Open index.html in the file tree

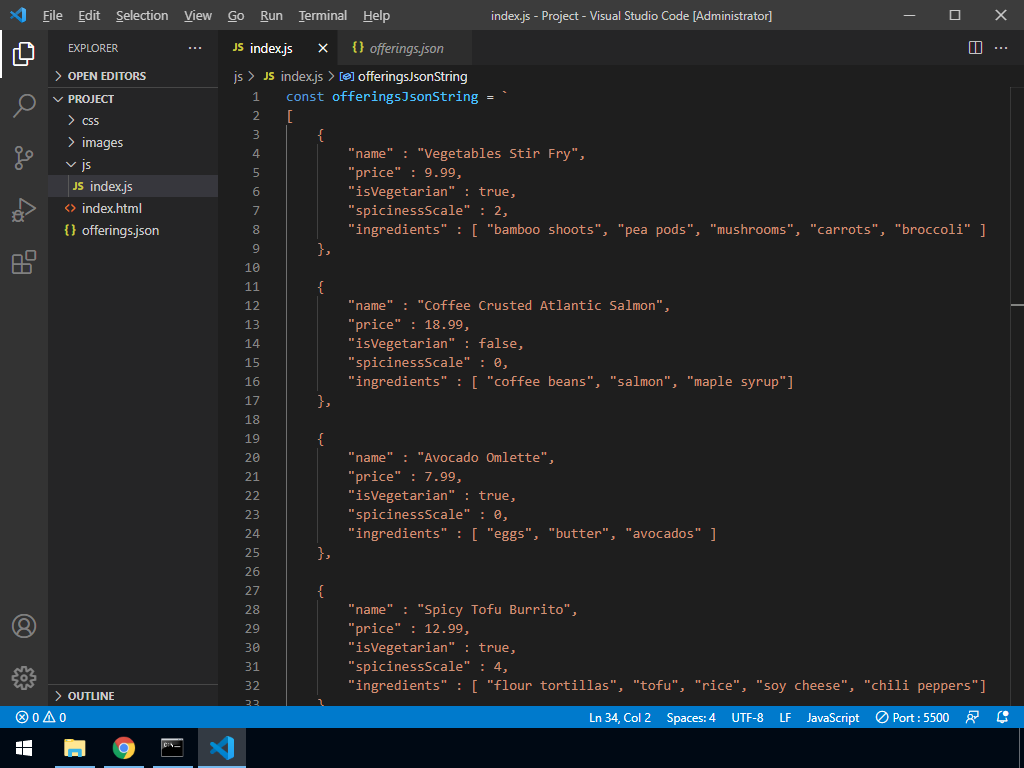[x=111, y=208]
